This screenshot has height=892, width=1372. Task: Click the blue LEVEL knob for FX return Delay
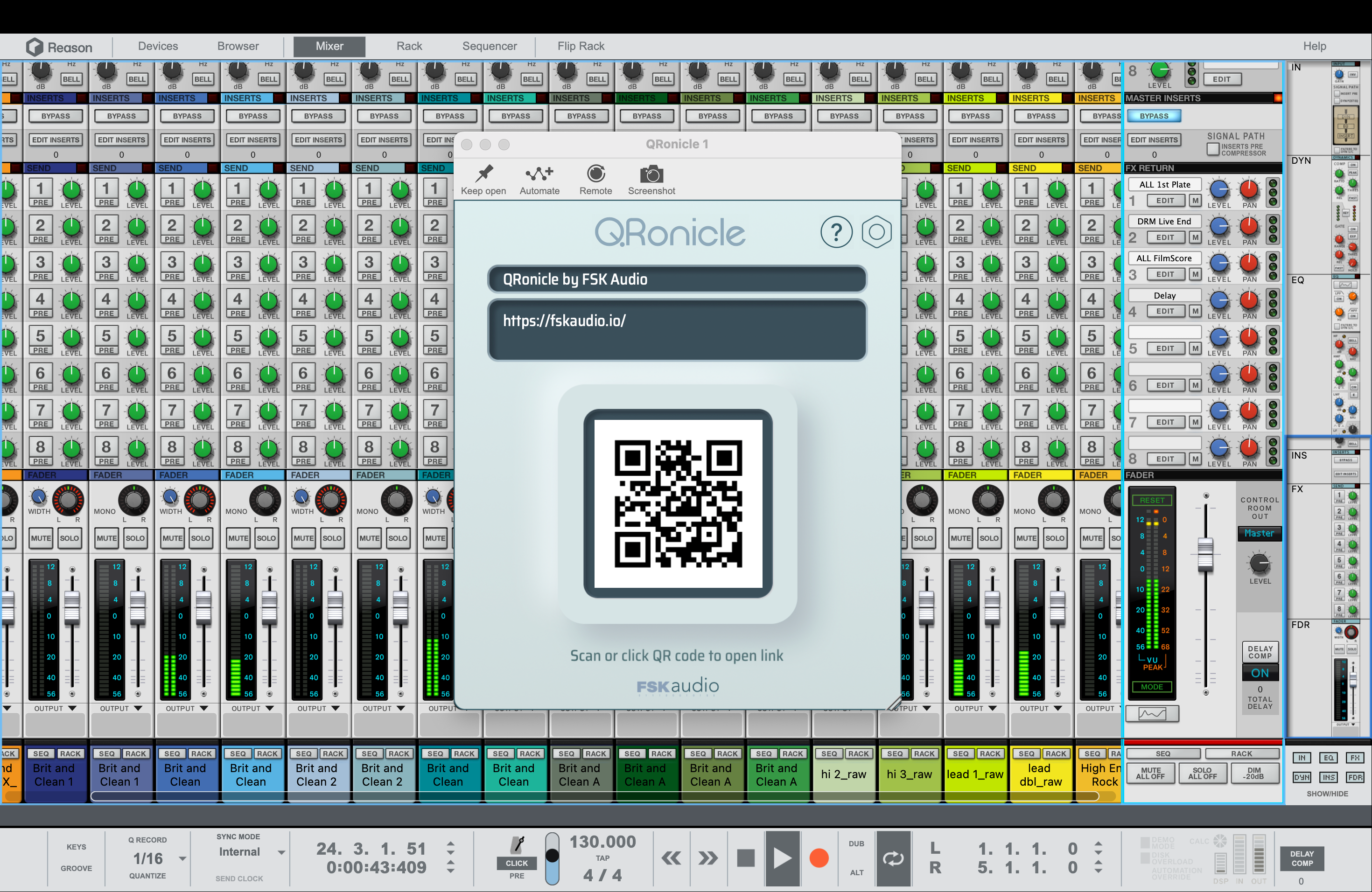[1218, 300]
